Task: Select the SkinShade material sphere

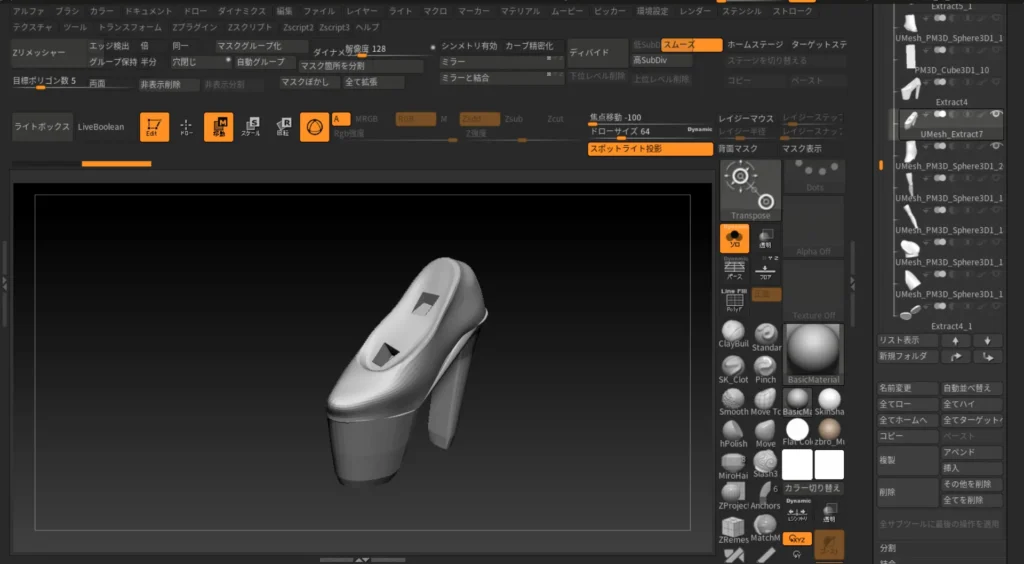Action: (829, 400)
